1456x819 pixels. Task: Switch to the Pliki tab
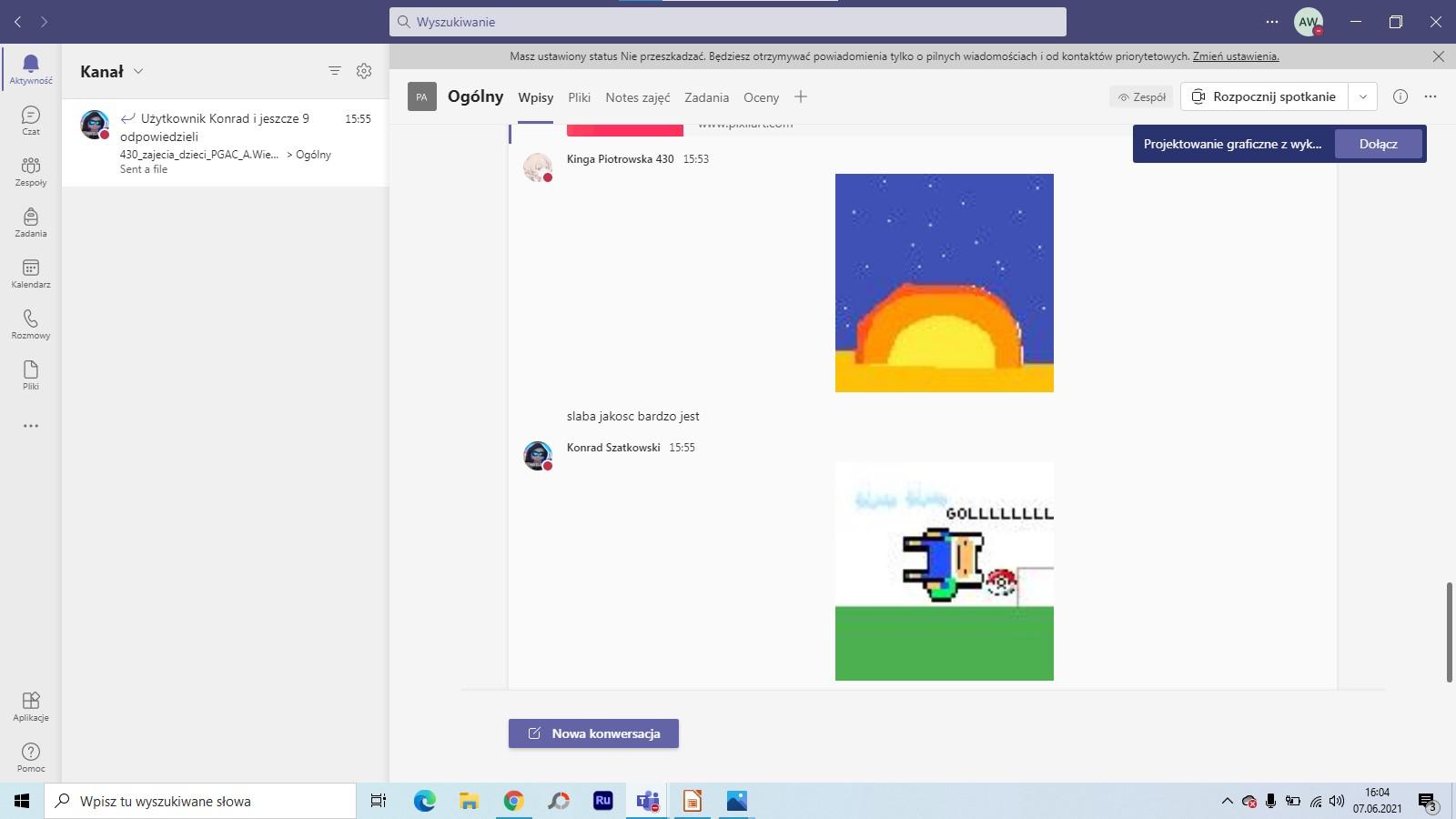pyautogui.click(x=579, y=97)
